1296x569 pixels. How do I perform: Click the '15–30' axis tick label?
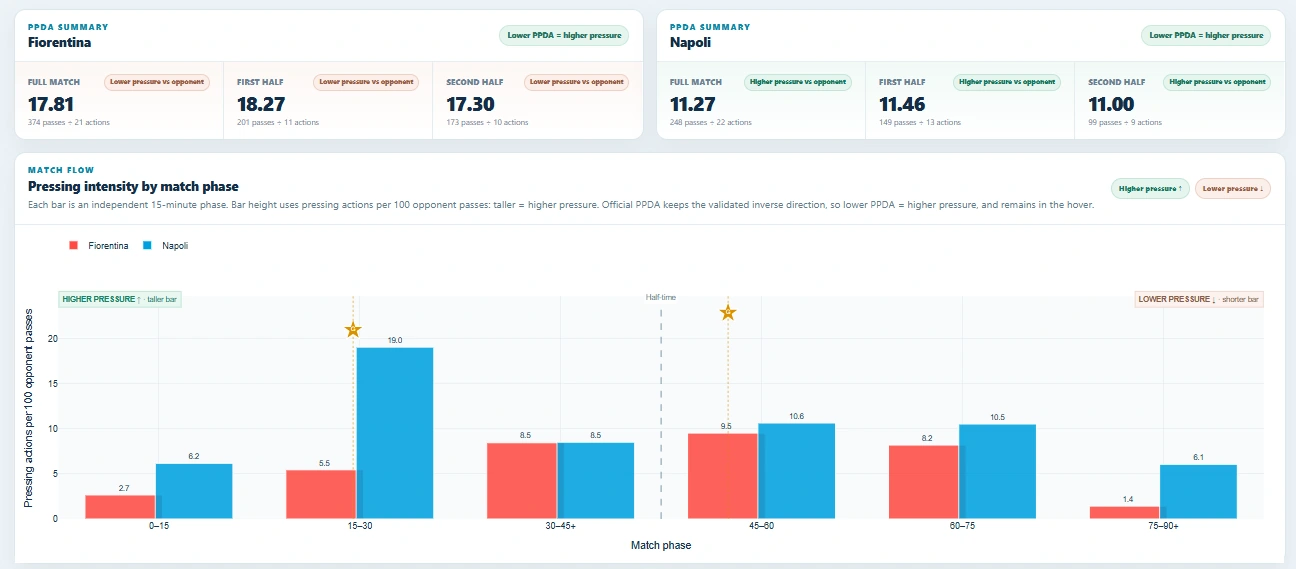[x=359, y=526]
